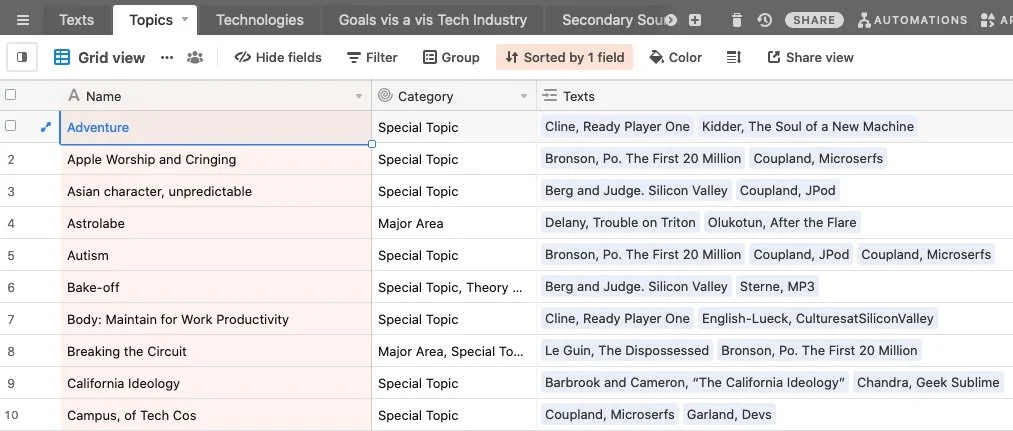Switch to the Texts tab

[x=76, y=20]
